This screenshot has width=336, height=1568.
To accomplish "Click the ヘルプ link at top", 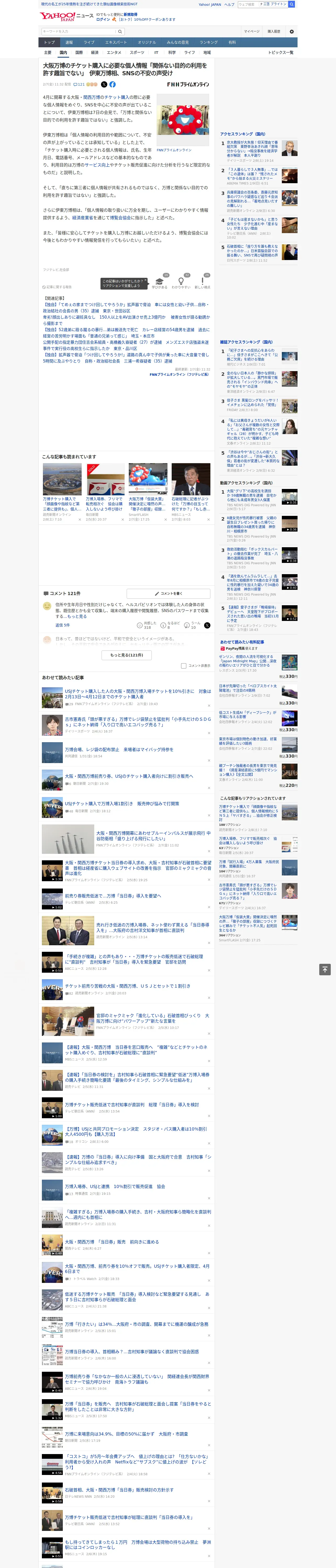I will point(229,4).
